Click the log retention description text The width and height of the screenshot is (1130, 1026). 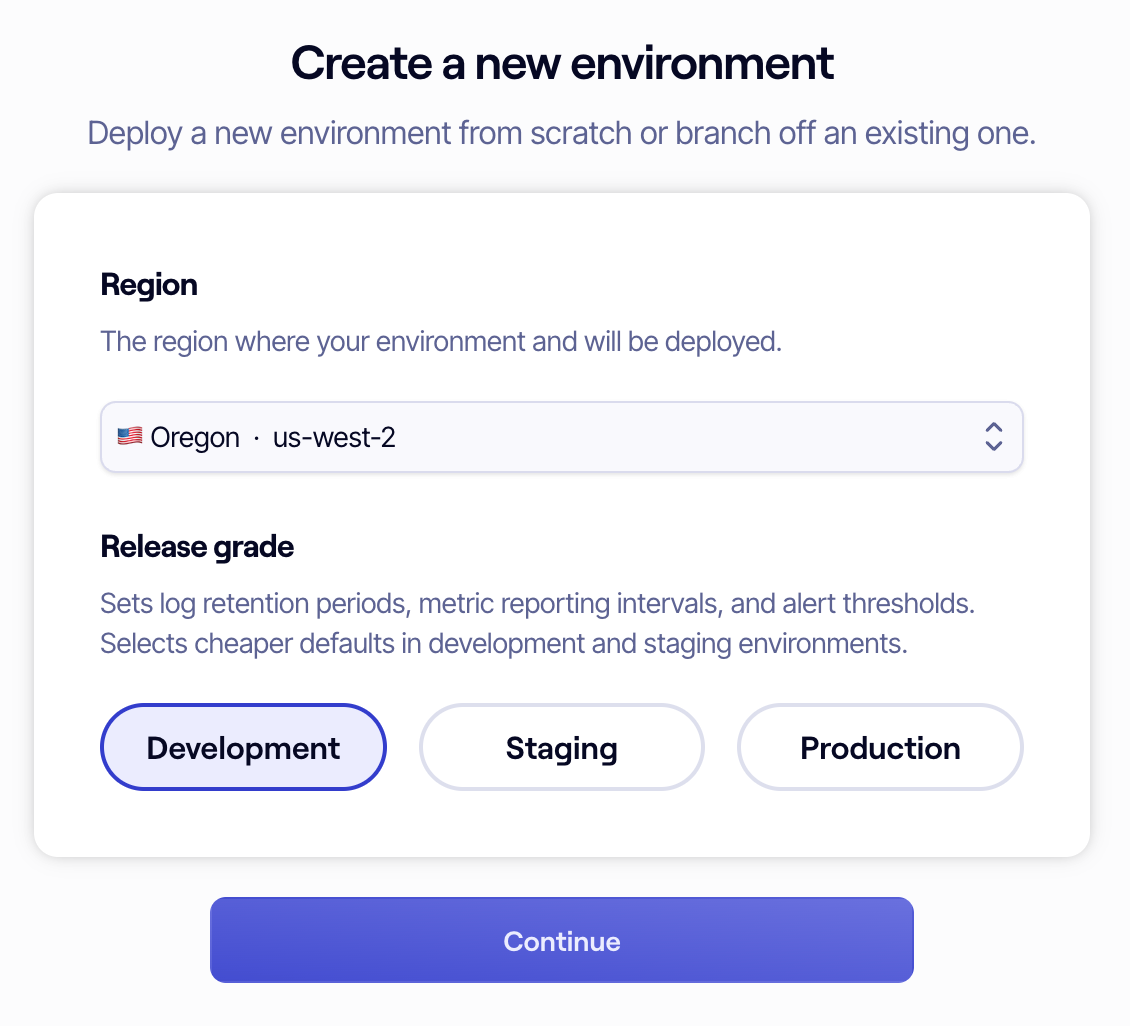pos(537,603)
